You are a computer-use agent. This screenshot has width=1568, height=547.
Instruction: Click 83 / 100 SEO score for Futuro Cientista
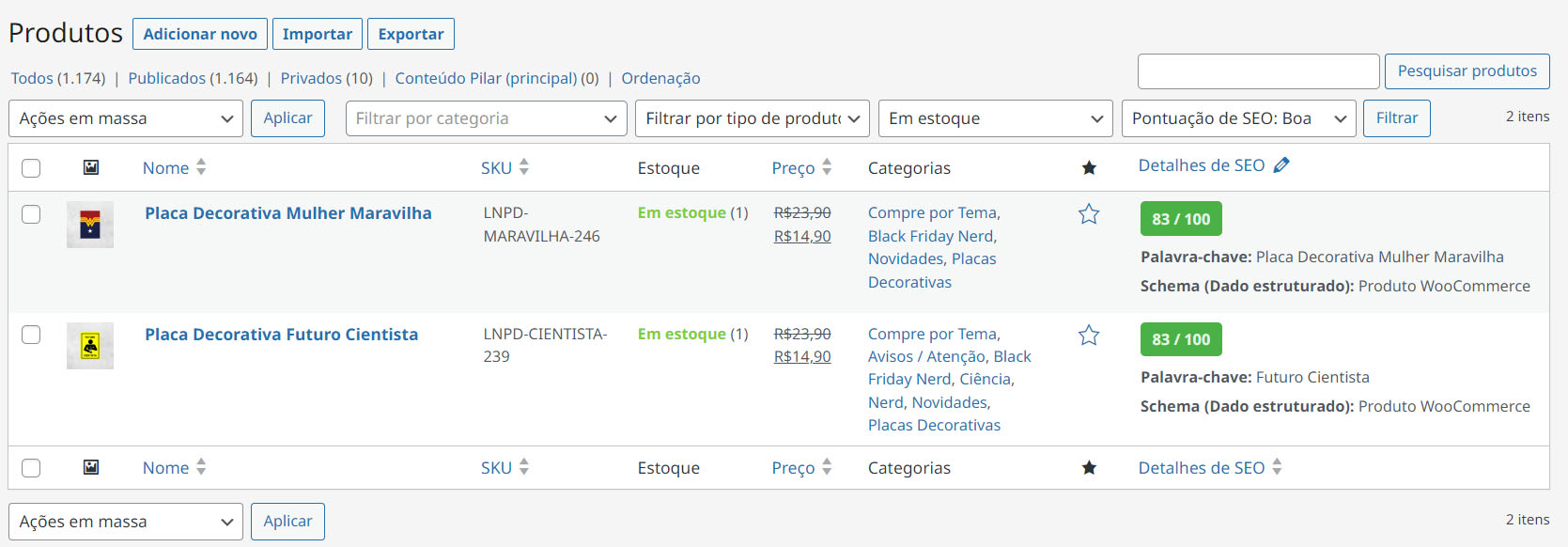point(1181,339)
